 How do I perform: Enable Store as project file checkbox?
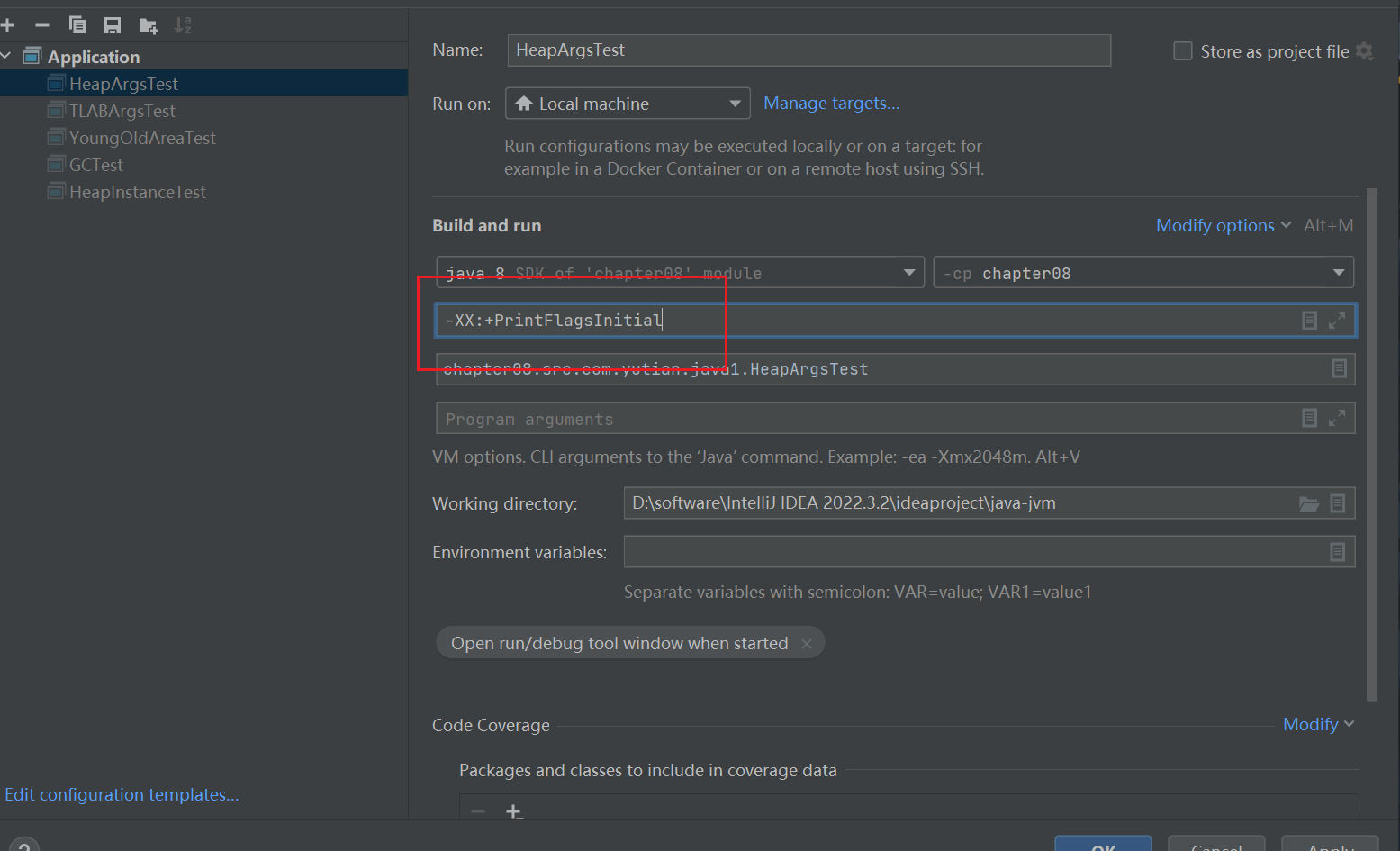coord(1183,51)
